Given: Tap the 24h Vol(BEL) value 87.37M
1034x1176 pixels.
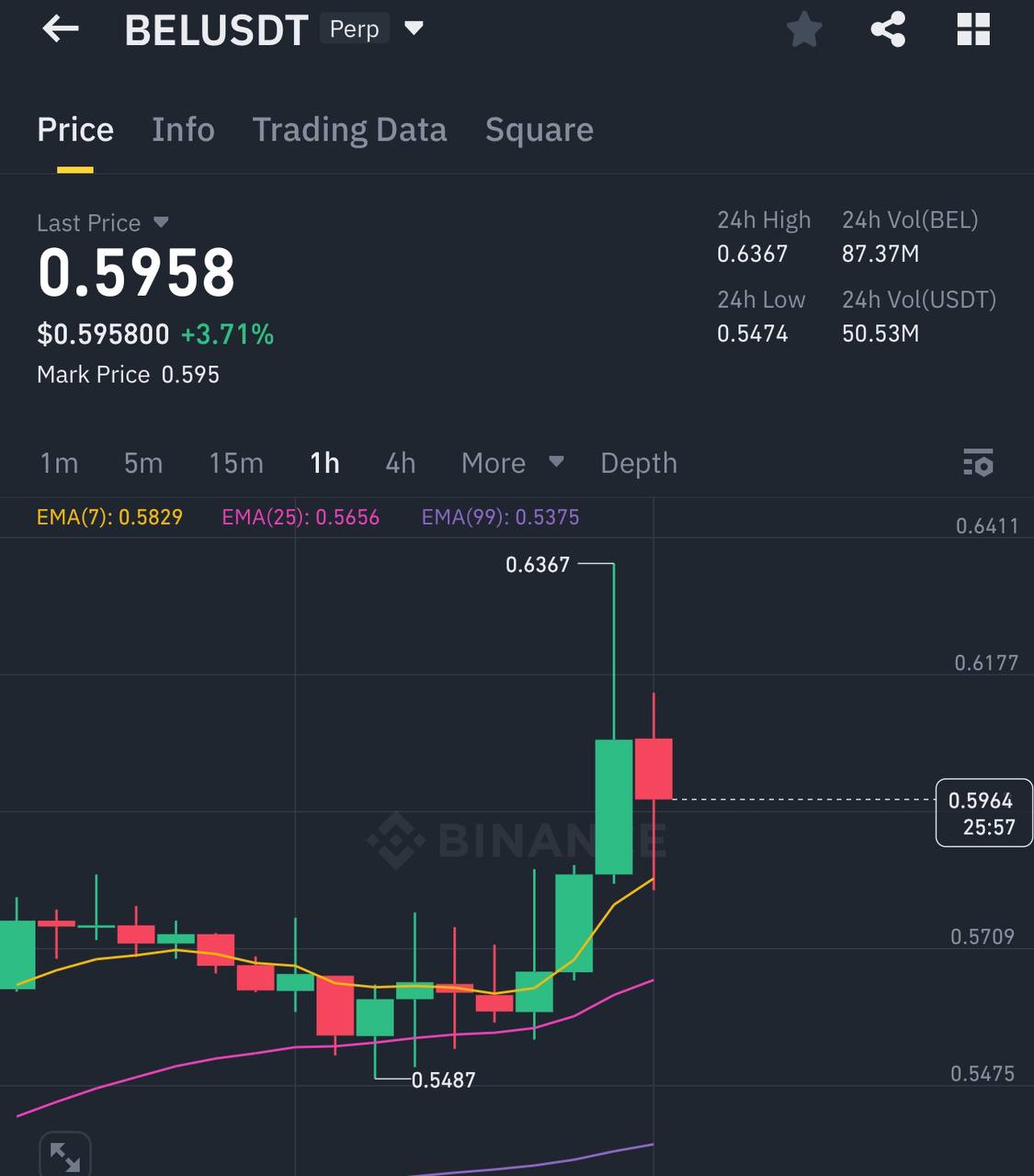Looking at the screenshot, I should 881,254.
